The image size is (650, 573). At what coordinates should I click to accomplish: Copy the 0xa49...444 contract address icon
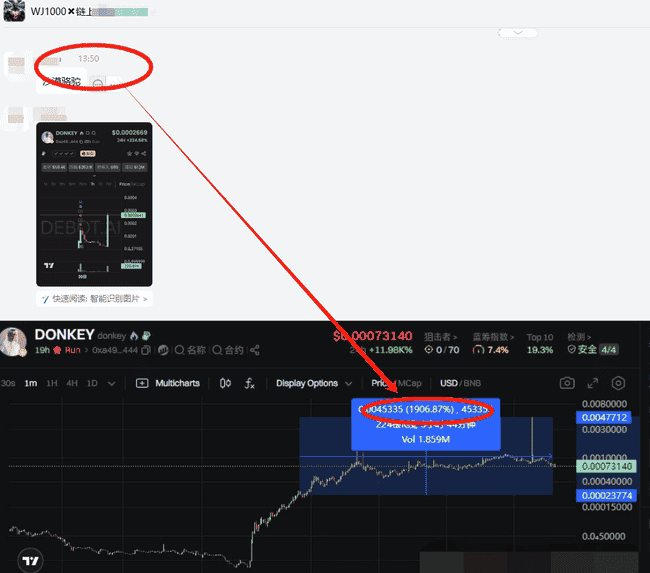pyautogui.click(x=146, y=350)
